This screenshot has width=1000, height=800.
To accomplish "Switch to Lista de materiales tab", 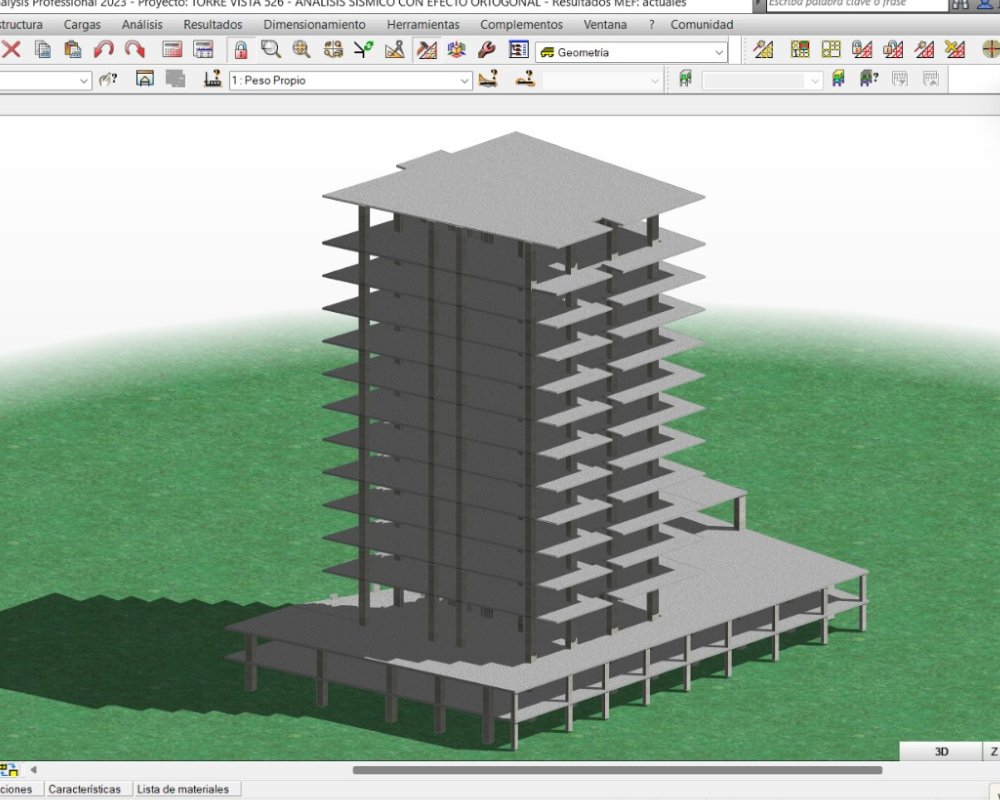I will click(x=183, y=789).
